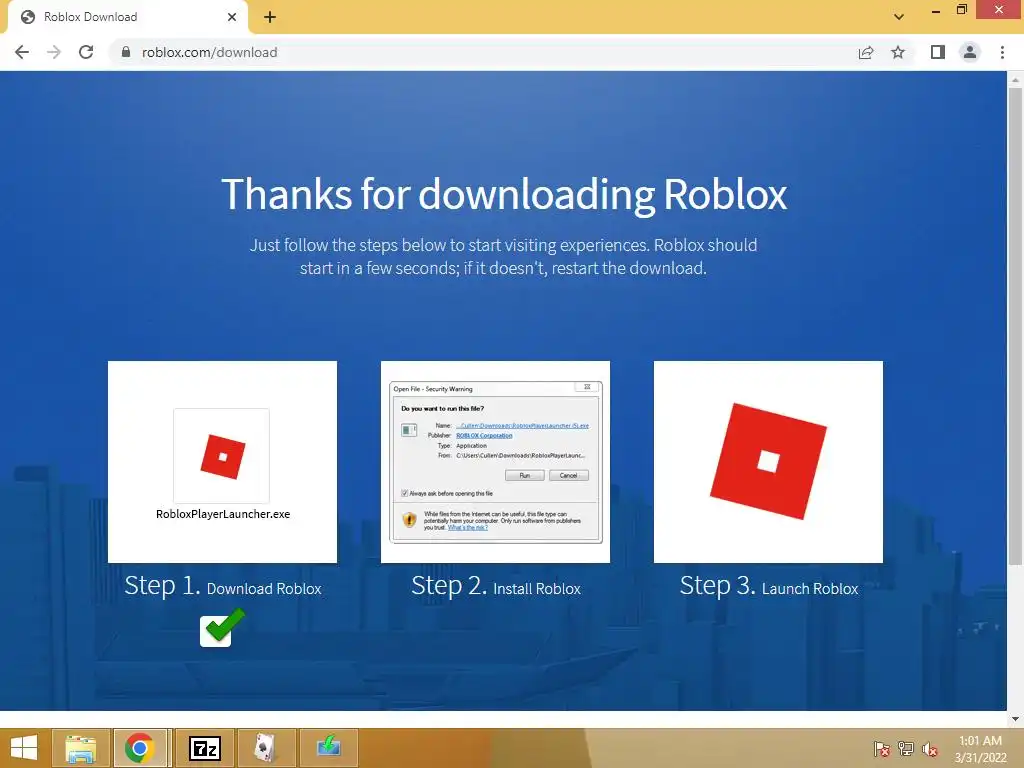1024x768 pixels.
Task: Minimize the Chrome window
Action: (x=936, y=10)
